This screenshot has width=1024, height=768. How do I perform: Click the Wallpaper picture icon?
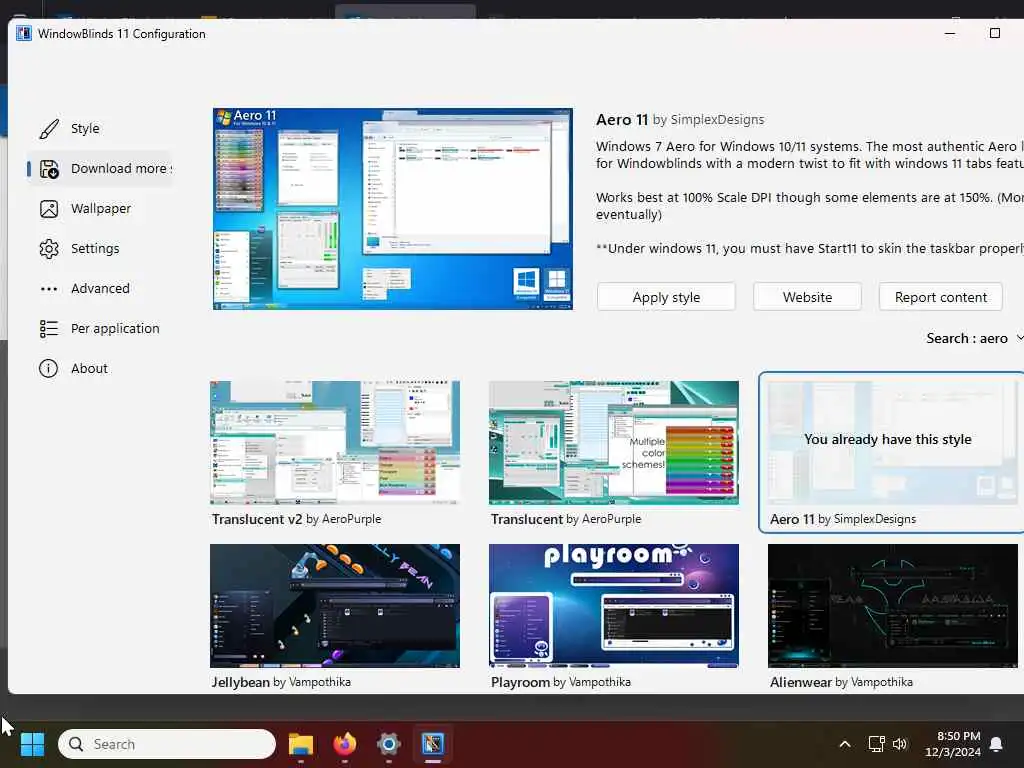(x=49, y=208)
